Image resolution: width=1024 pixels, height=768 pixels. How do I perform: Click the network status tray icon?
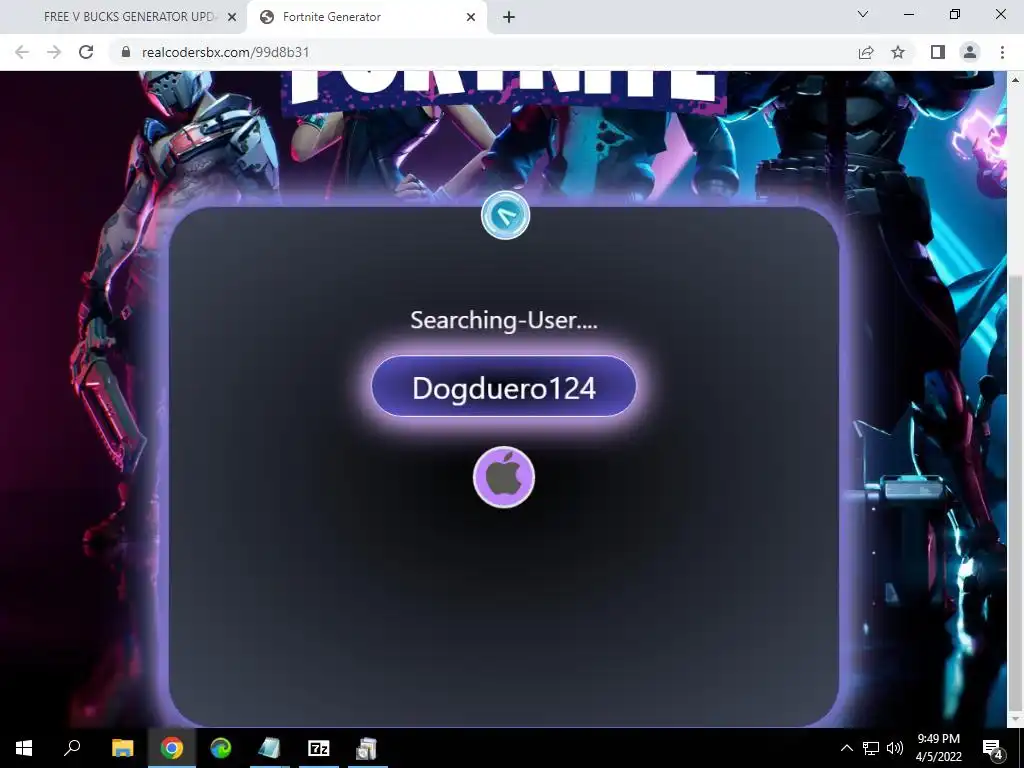pyautogui.click(x=871, y=748)
